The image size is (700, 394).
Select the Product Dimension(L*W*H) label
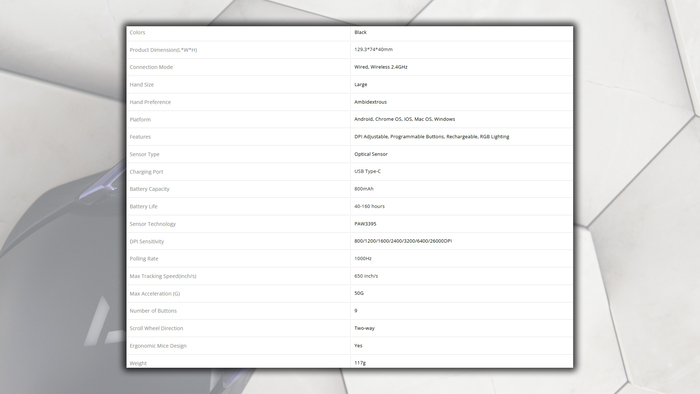[163, 50]
